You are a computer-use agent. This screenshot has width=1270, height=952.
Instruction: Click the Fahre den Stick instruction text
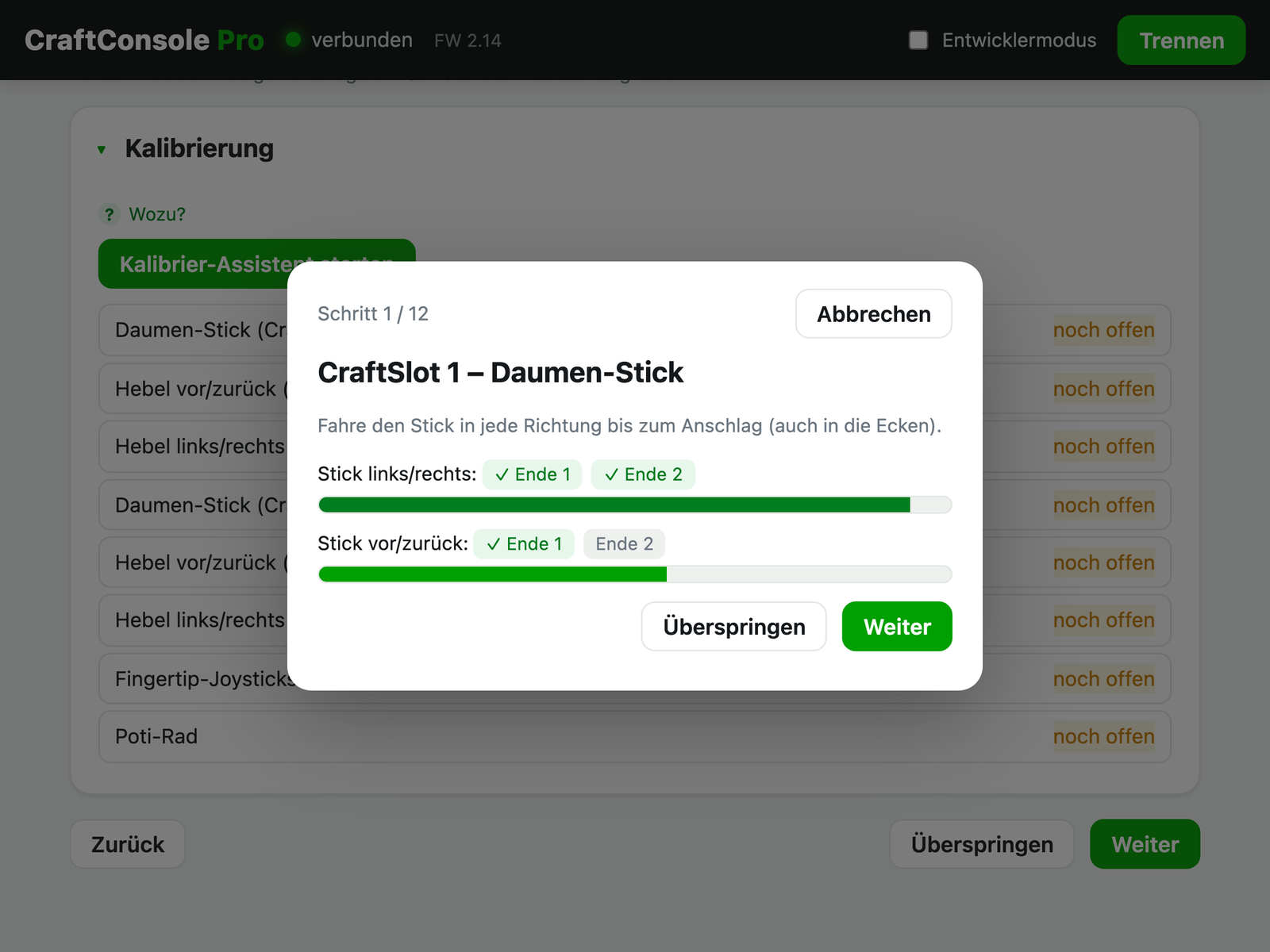tap(629, 426)
